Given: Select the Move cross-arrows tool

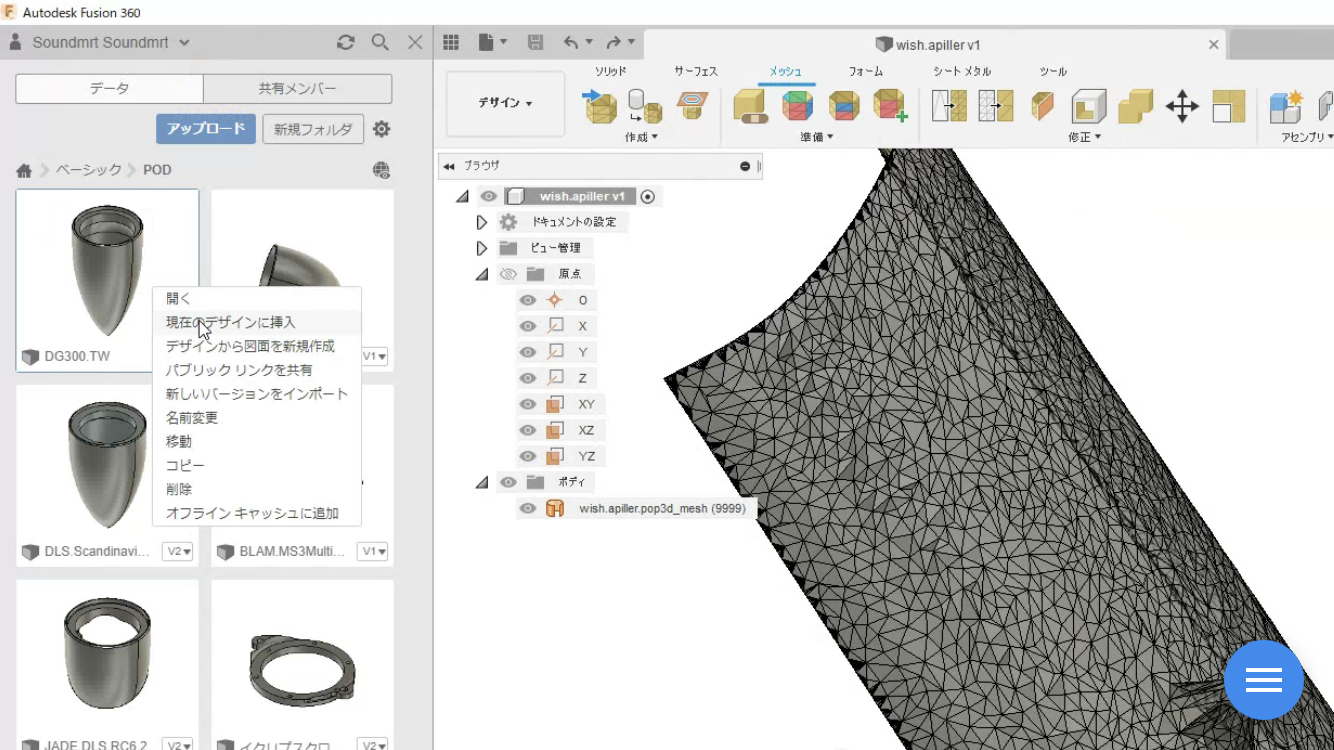Looking at the screenshot, I should 1182,106.
